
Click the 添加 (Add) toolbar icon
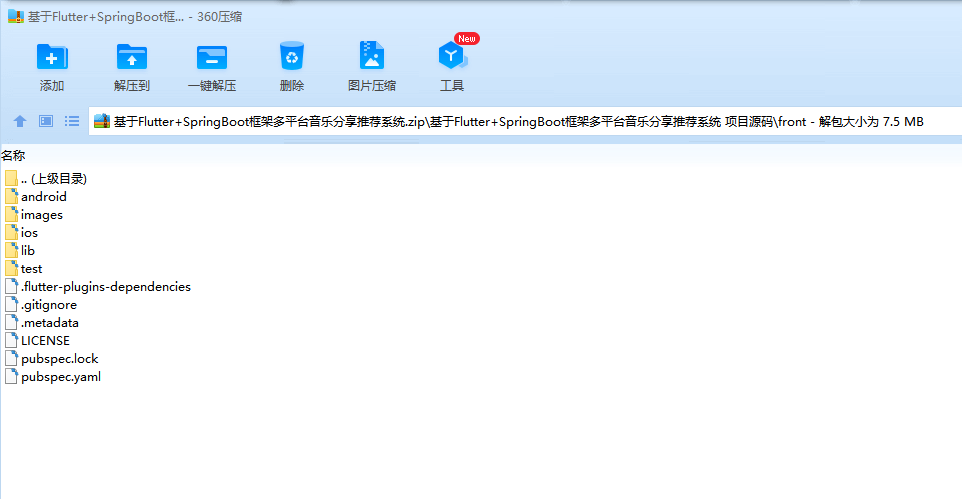52,57
